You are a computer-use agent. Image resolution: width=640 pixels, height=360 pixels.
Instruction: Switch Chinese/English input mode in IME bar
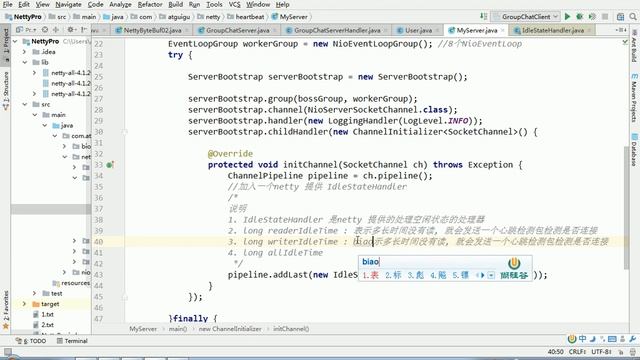point(582,339)
